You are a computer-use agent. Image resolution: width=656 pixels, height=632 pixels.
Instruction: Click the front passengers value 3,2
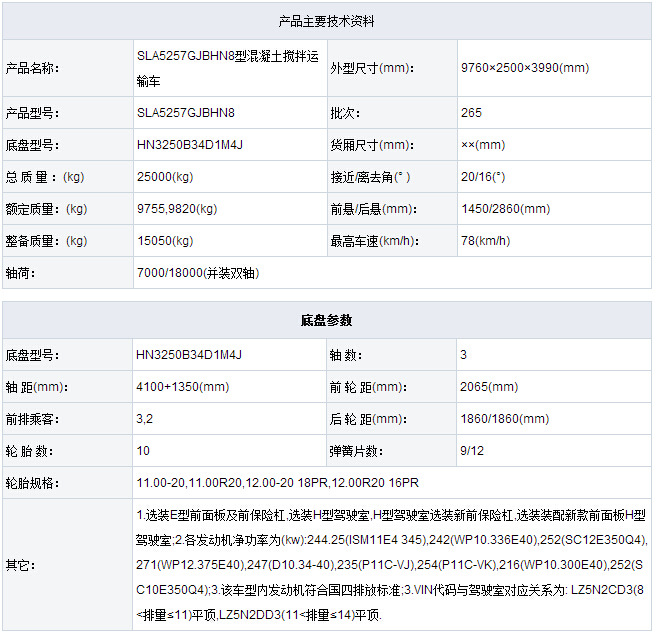(144, 419)
